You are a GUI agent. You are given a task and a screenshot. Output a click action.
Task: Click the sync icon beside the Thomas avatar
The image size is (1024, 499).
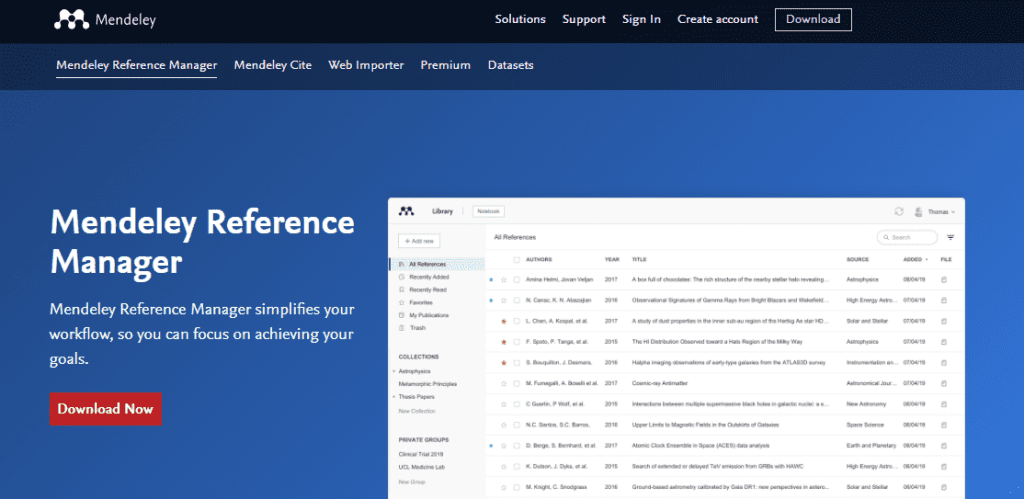(899, 212)
